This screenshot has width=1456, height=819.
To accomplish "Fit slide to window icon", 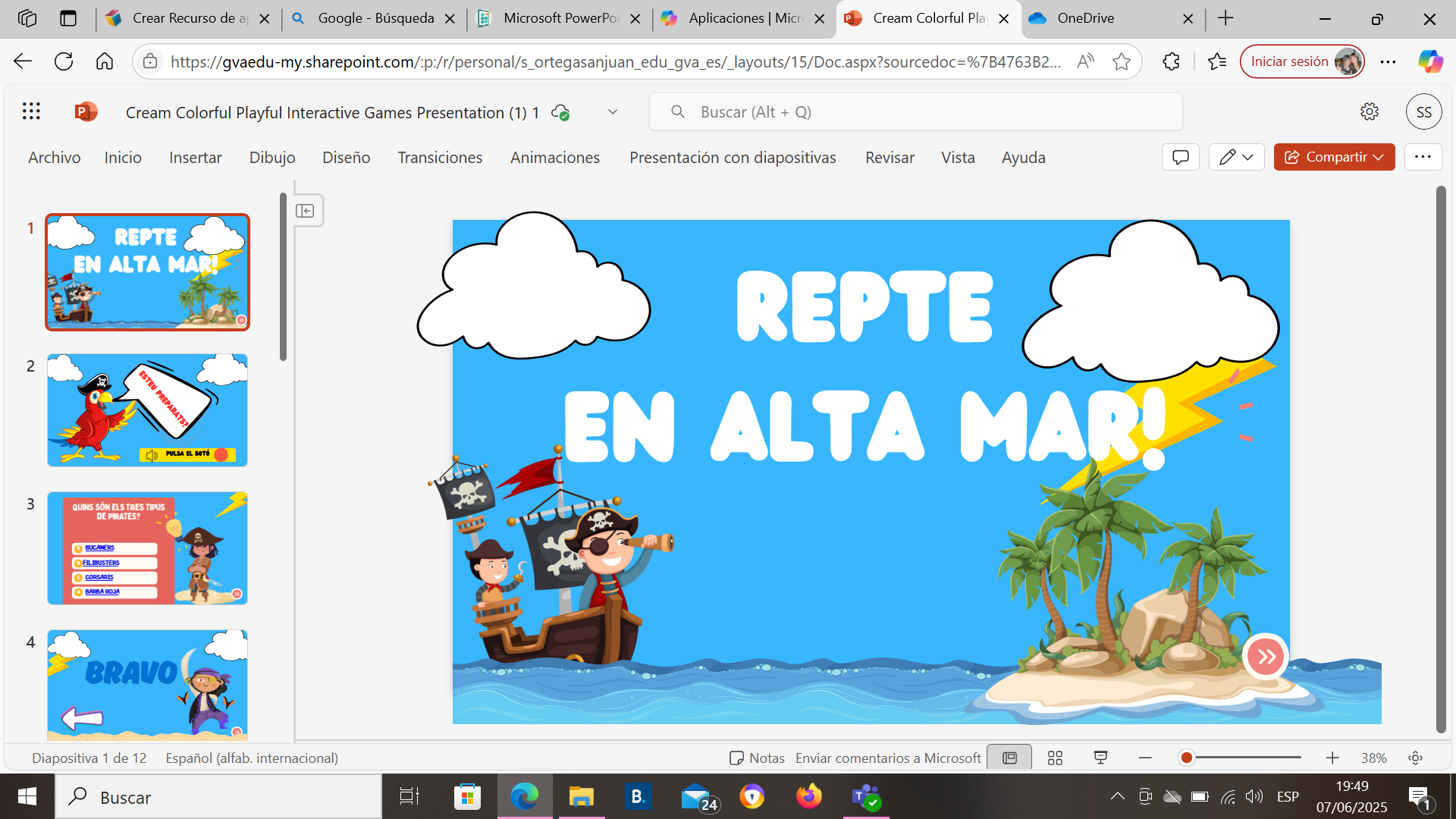I will pyautogui.click(x=1415, y=758).
